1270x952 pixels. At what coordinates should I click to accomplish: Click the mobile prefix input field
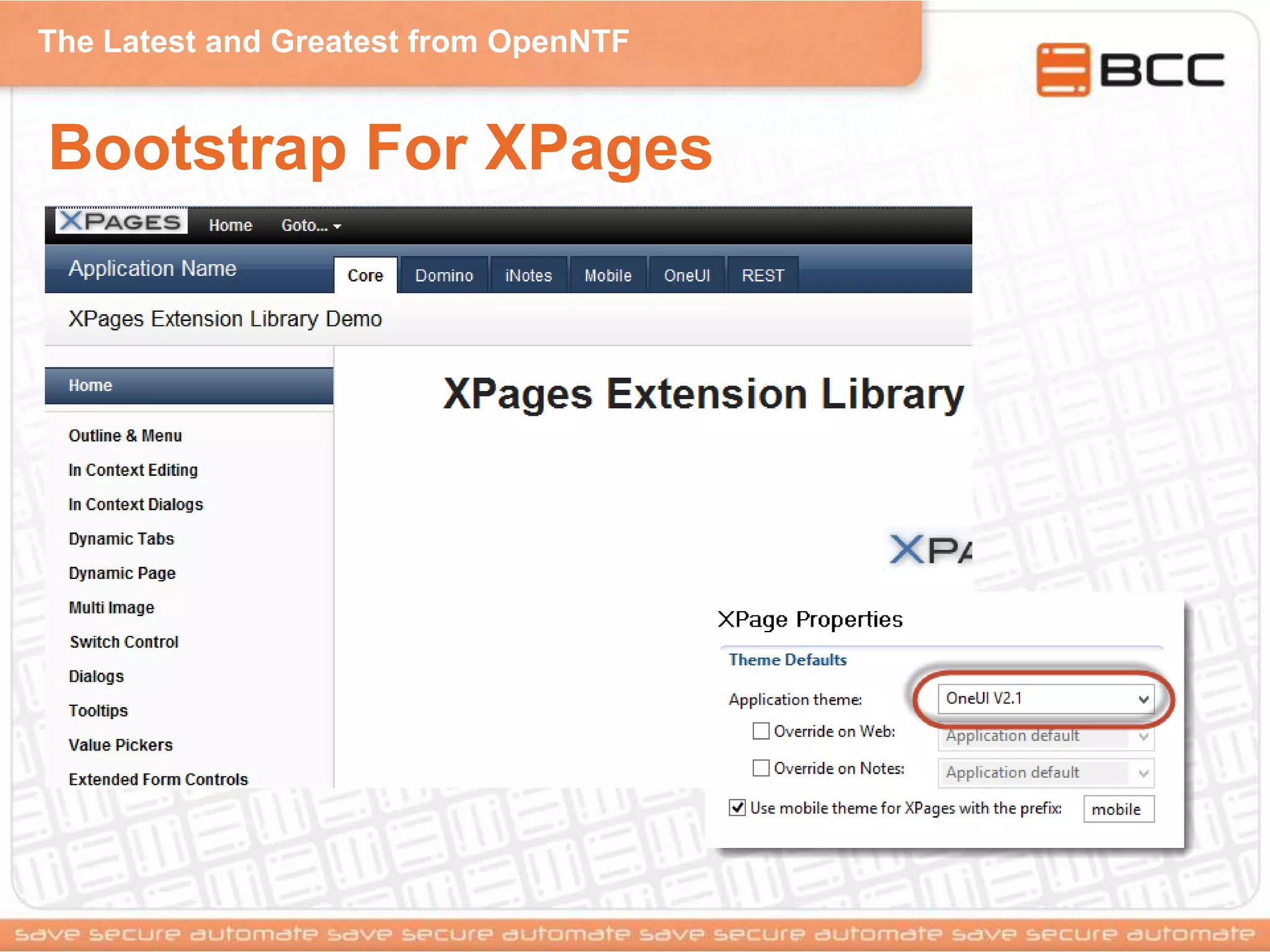click(x=1118, y=809)
